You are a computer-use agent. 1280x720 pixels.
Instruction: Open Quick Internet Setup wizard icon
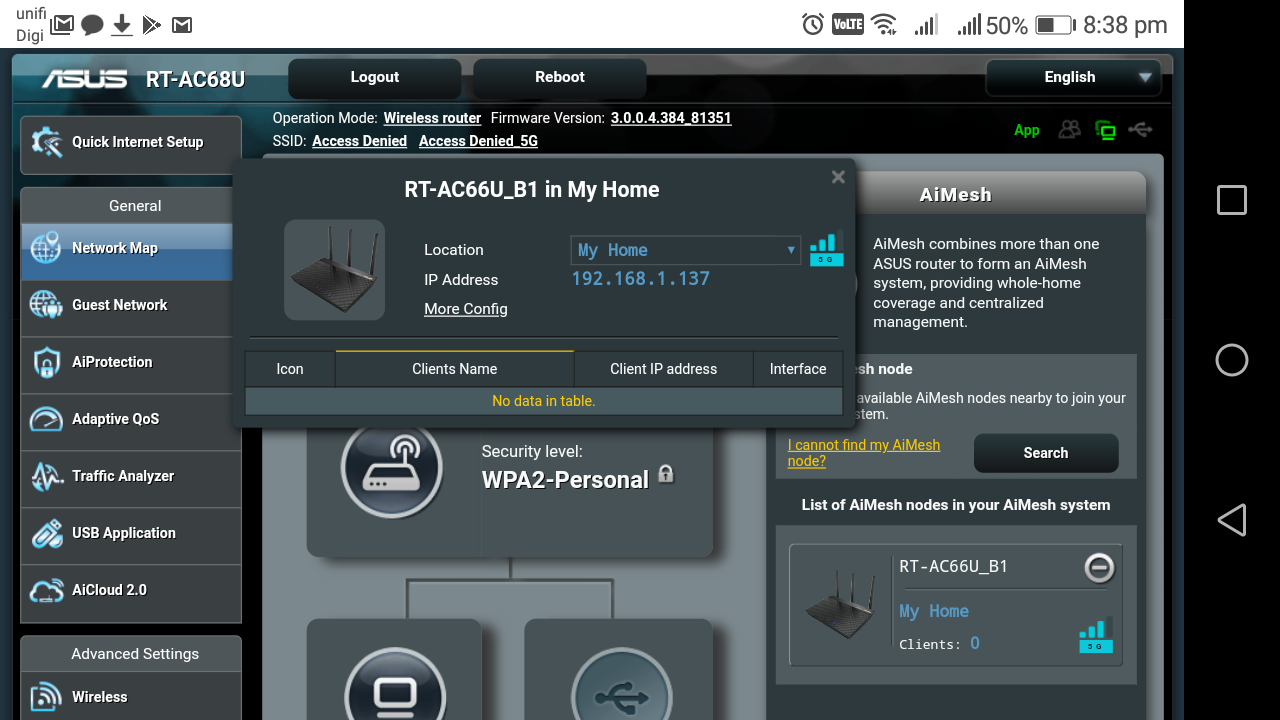click(x=47, y=142)
